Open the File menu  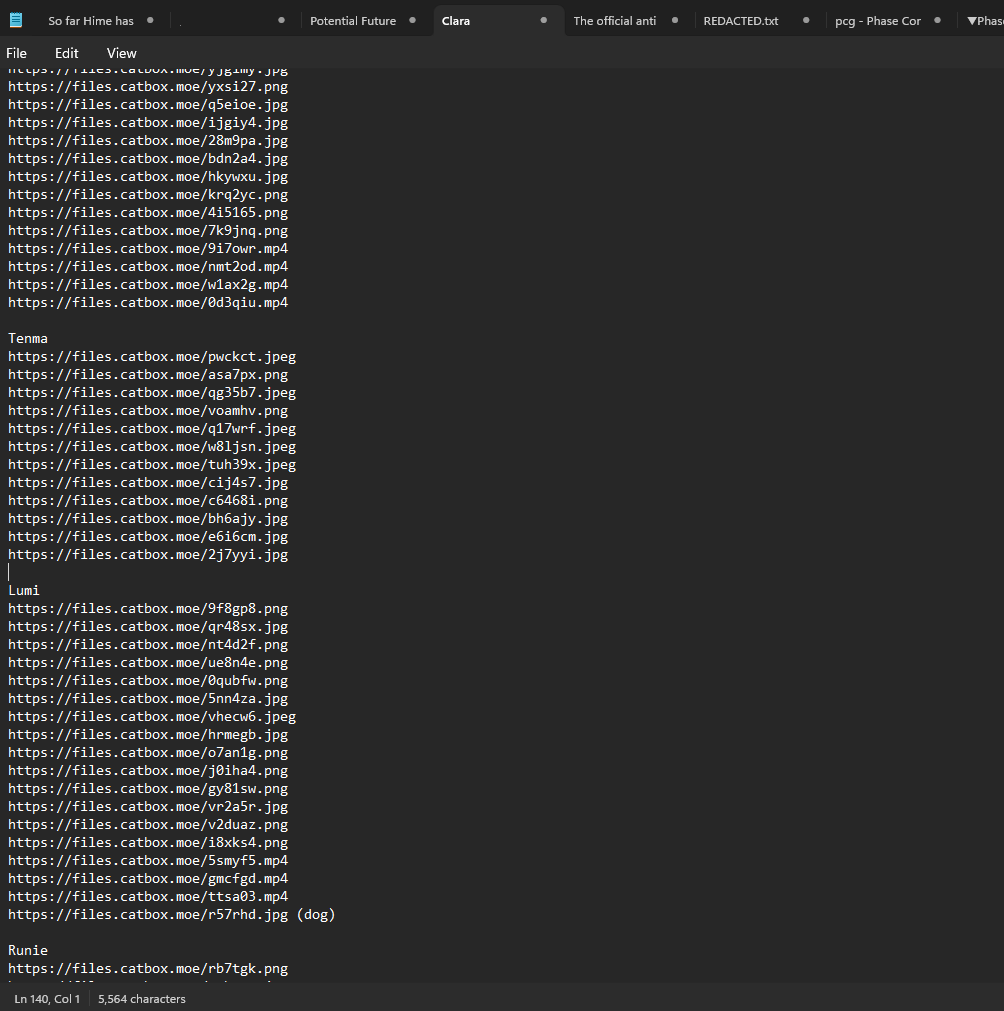coord(17,53)
